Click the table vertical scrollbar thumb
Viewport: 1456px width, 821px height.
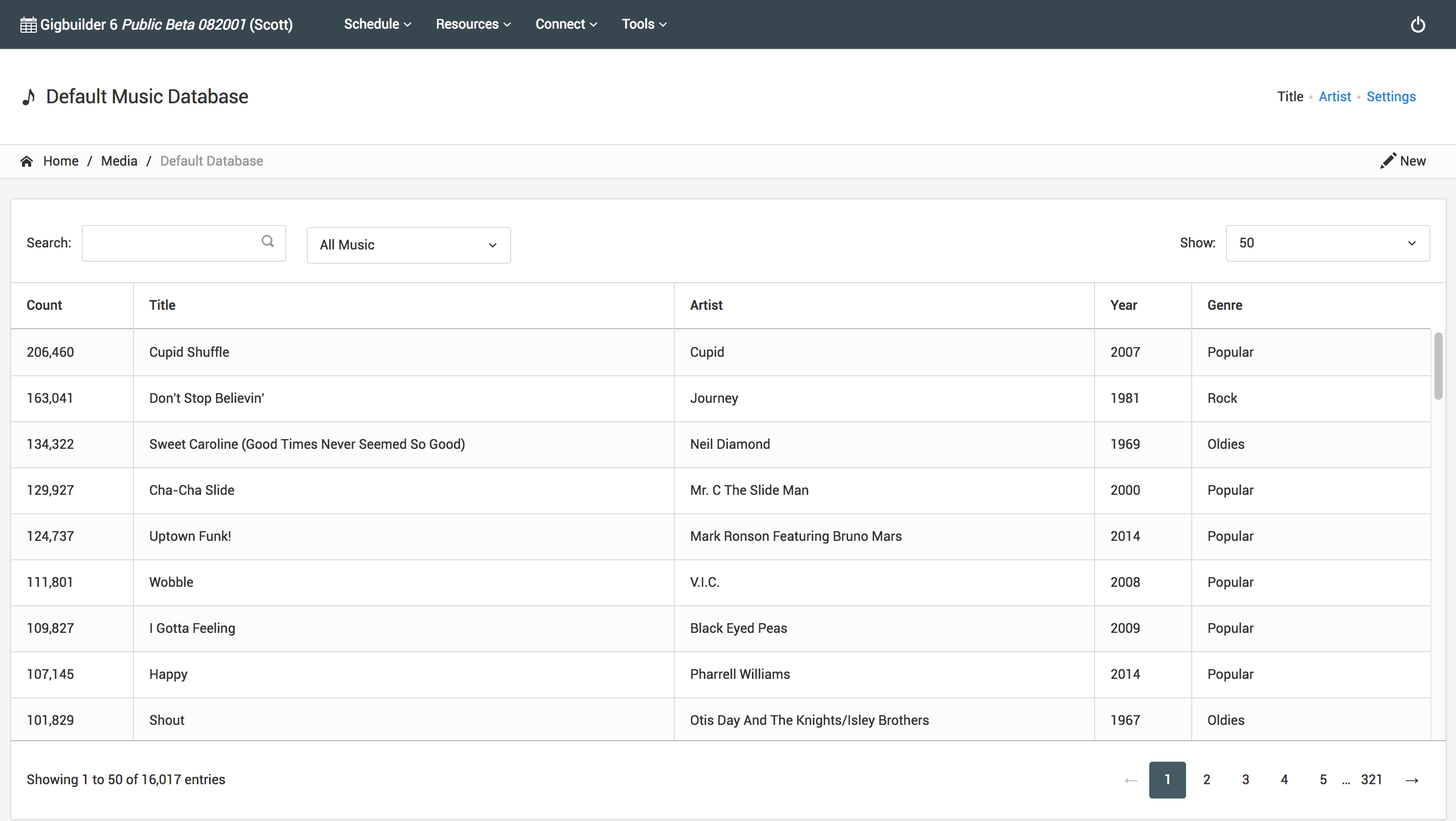pos(1438,366)
